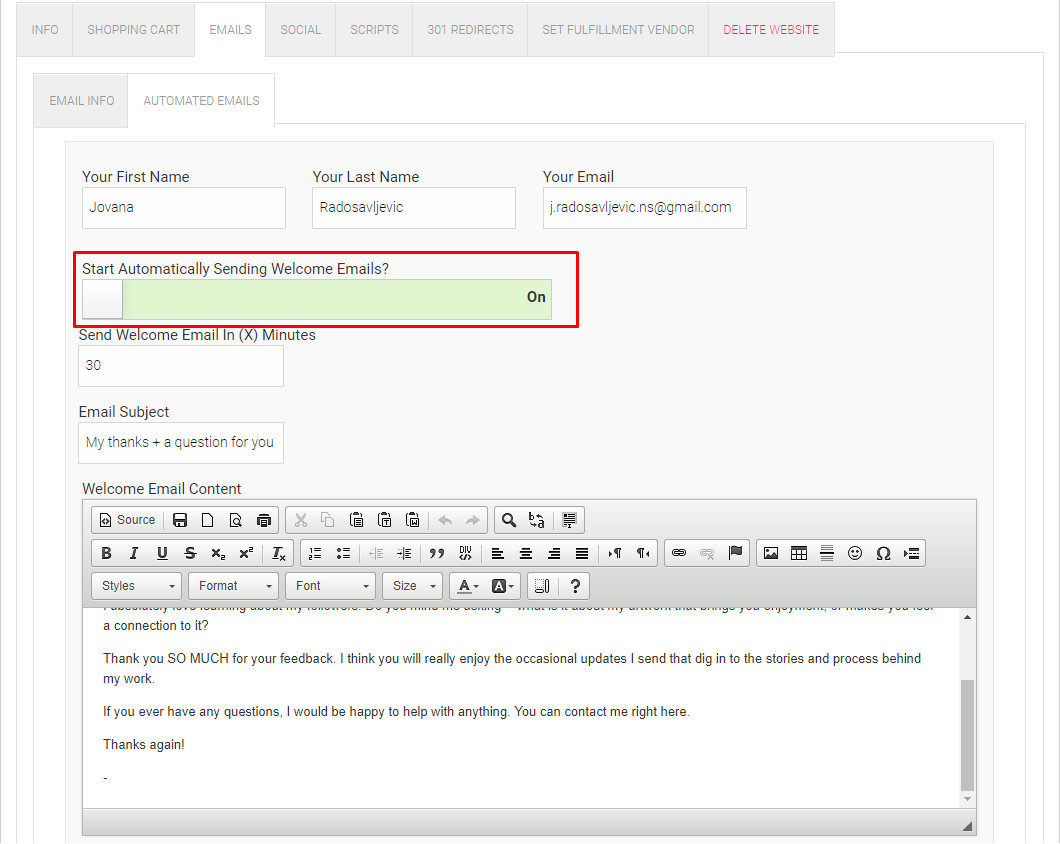
Task: Open the smiley emoticon picker
Action: tap(855, 553)
